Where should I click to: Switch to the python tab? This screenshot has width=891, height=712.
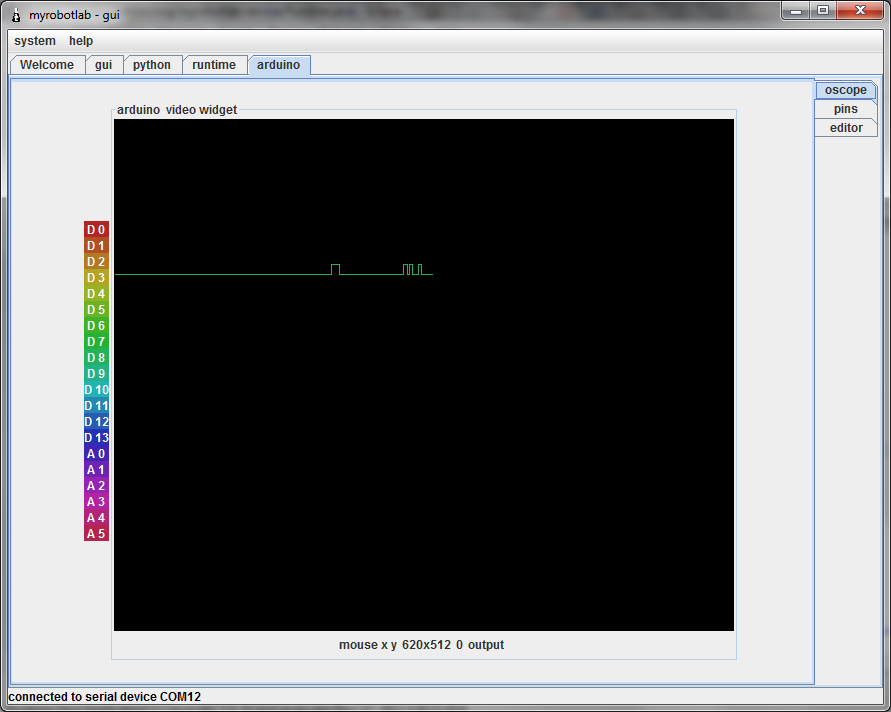152,65
